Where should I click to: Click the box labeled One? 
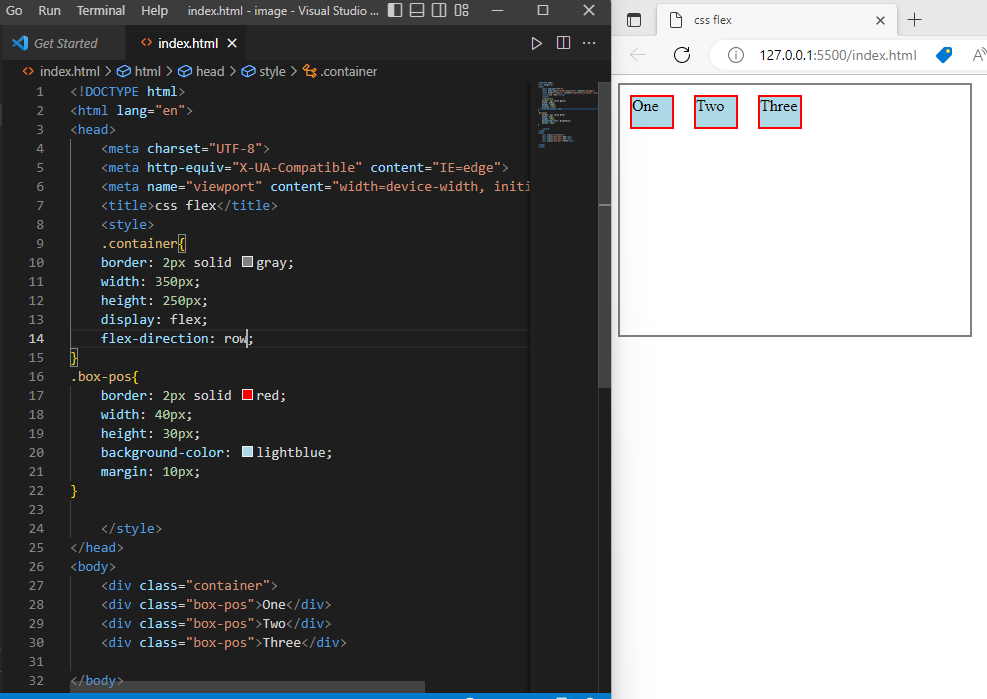[652, 112]
